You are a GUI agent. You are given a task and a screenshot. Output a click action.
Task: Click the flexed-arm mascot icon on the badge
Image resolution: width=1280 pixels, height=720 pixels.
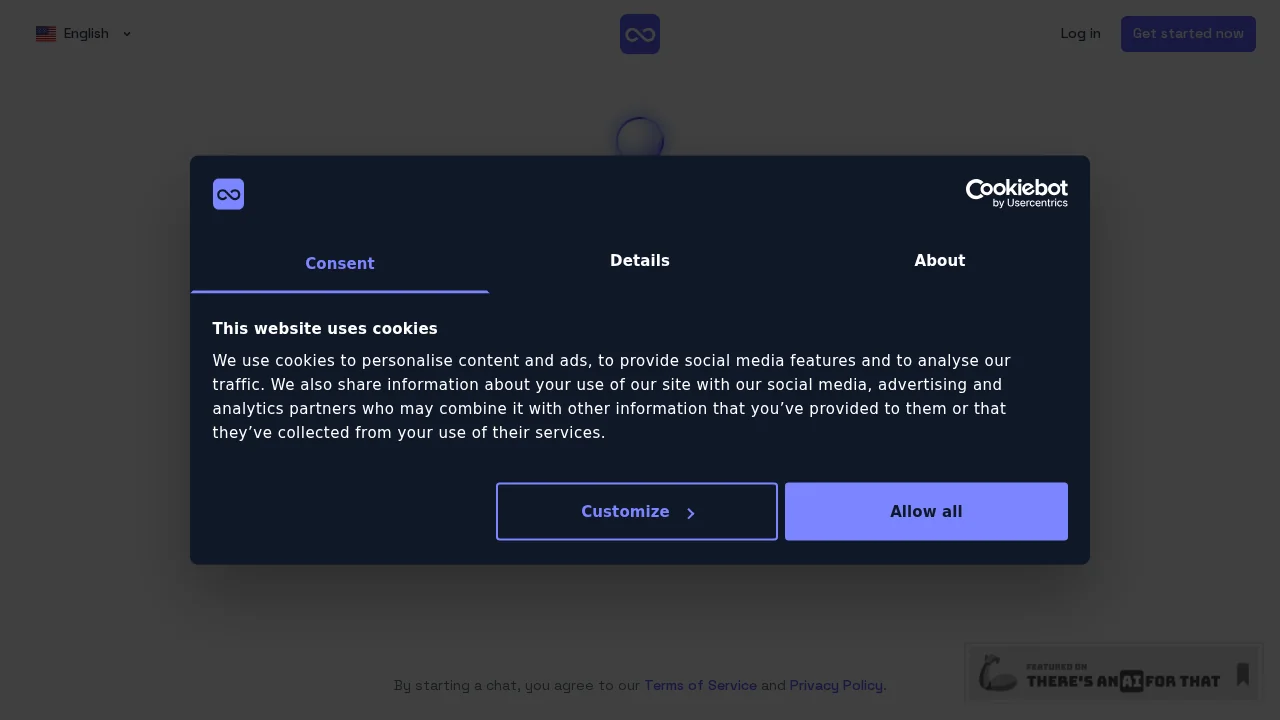click(x=996, y=673)
